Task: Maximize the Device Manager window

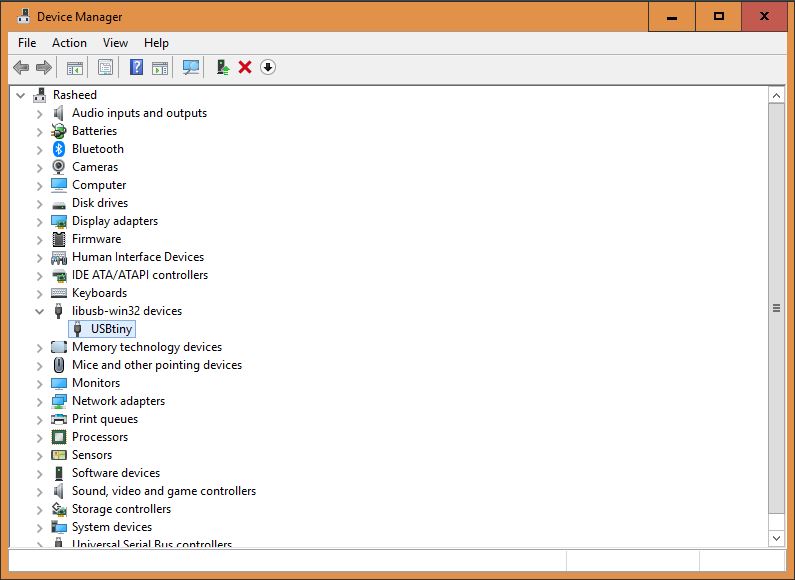Action: click(718, 17)
